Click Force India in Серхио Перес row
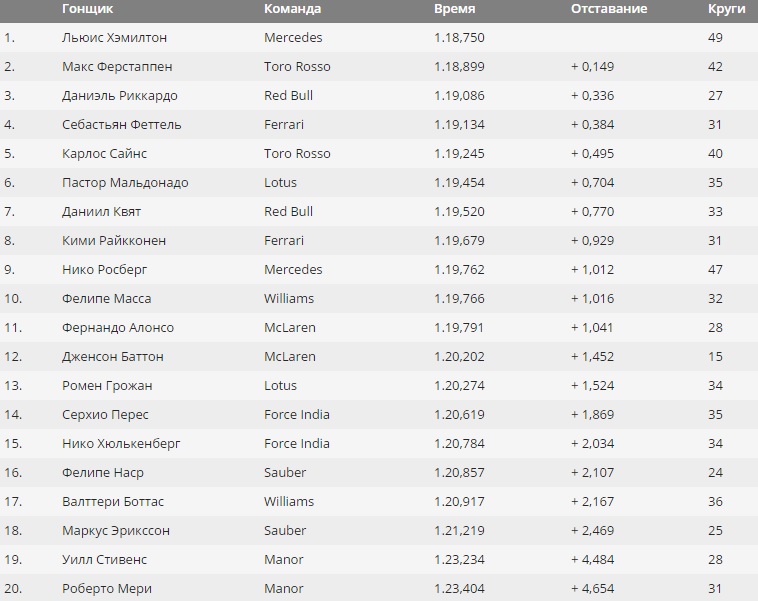The width and height of the screenshot is (758, 601). pyautogui.click(x=297, y=415)
